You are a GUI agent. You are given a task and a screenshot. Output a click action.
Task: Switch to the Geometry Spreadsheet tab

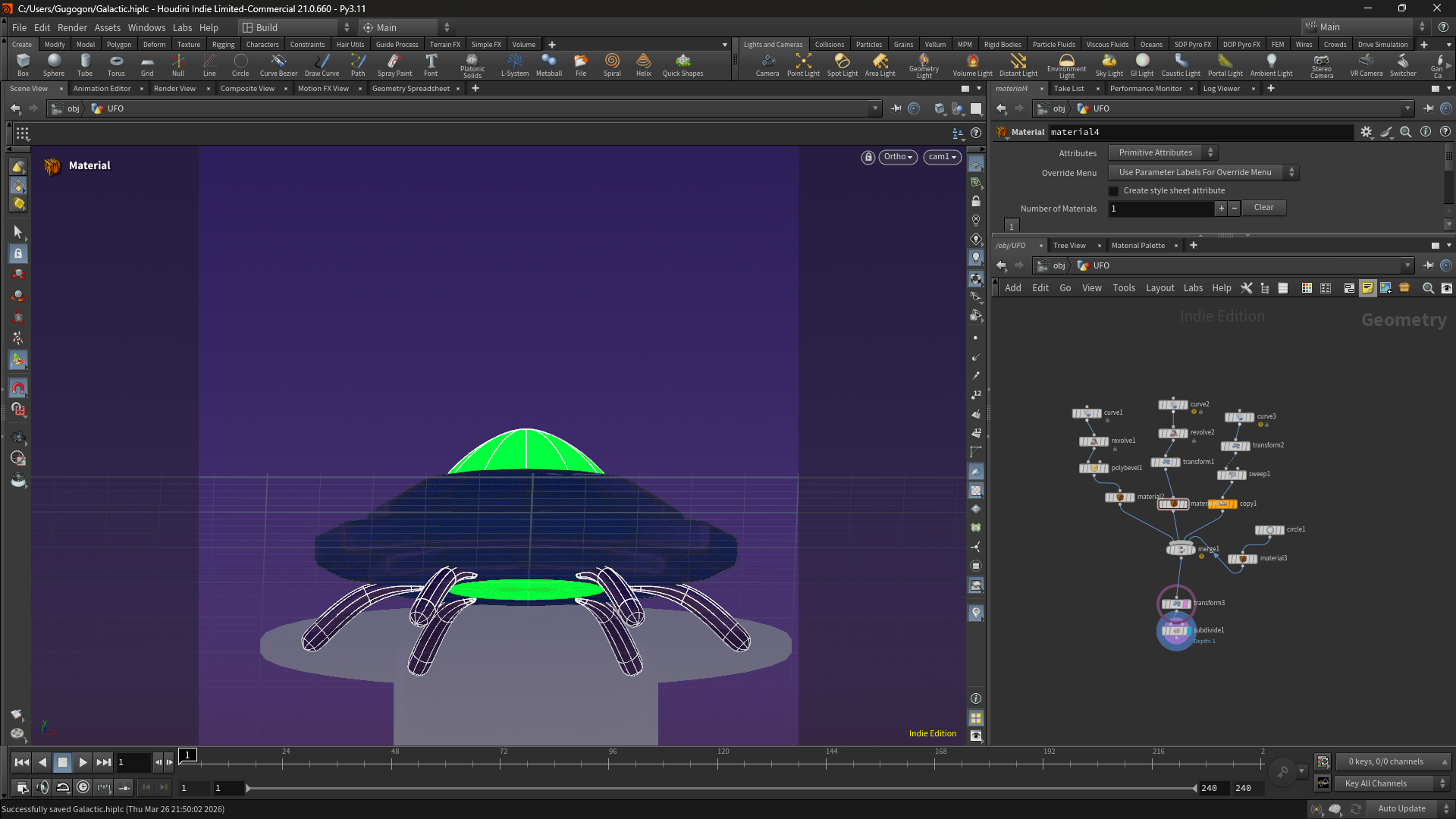[x=411, y=89]
